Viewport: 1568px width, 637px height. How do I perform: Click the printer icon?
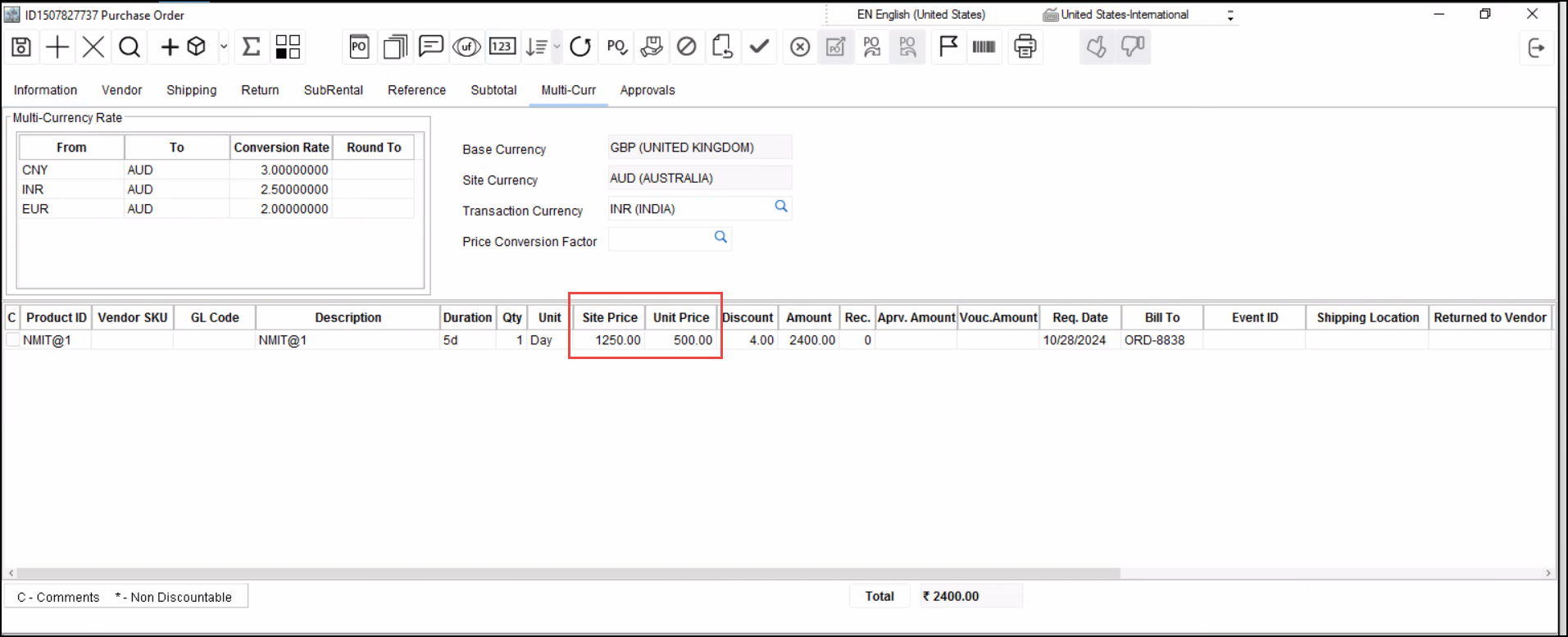pos(1025,48)
